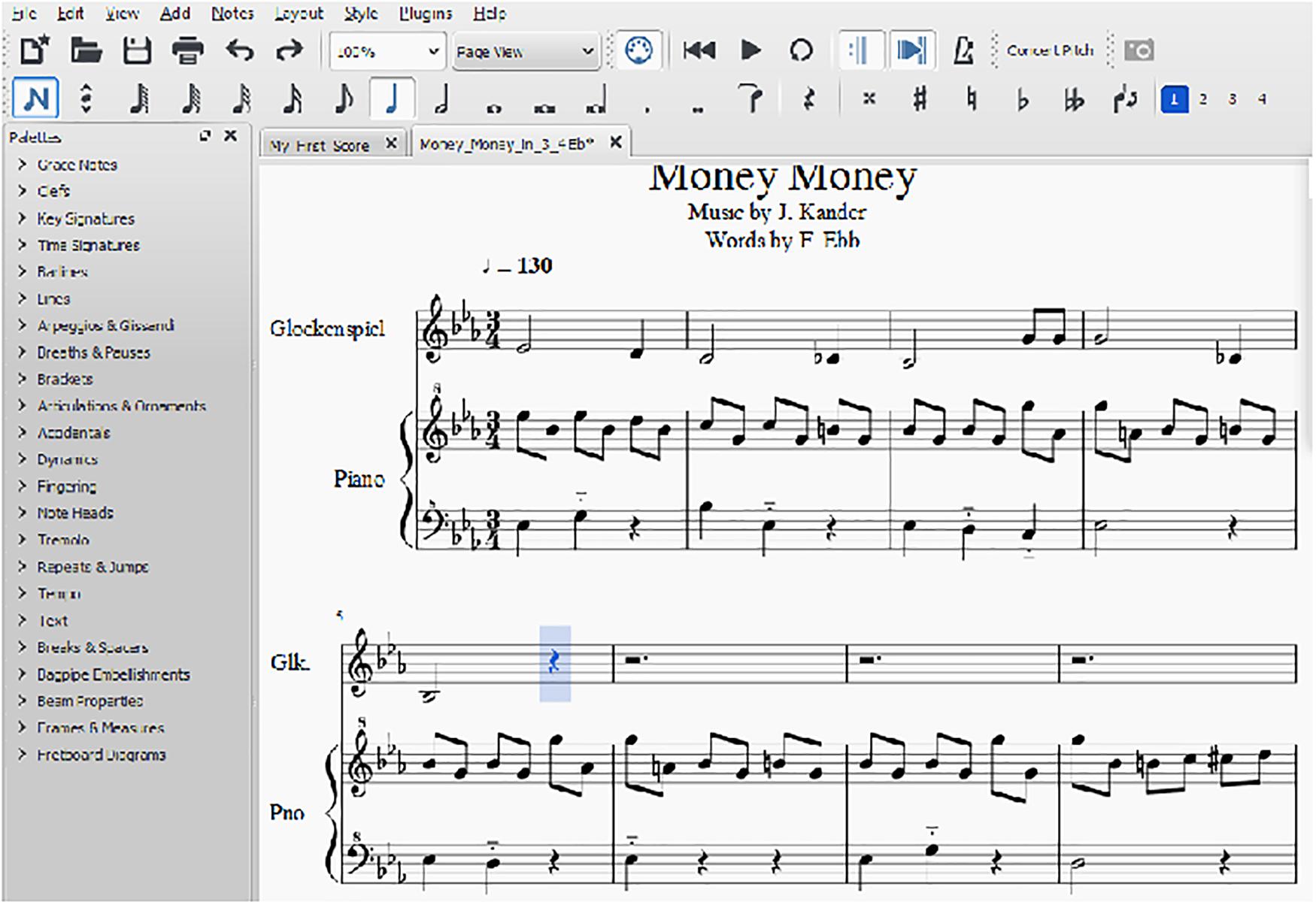Image resolution: width=1316 pixels, height=905 pixels.
Task: Apply double flat accidental
Action: tap(1073, 100)
